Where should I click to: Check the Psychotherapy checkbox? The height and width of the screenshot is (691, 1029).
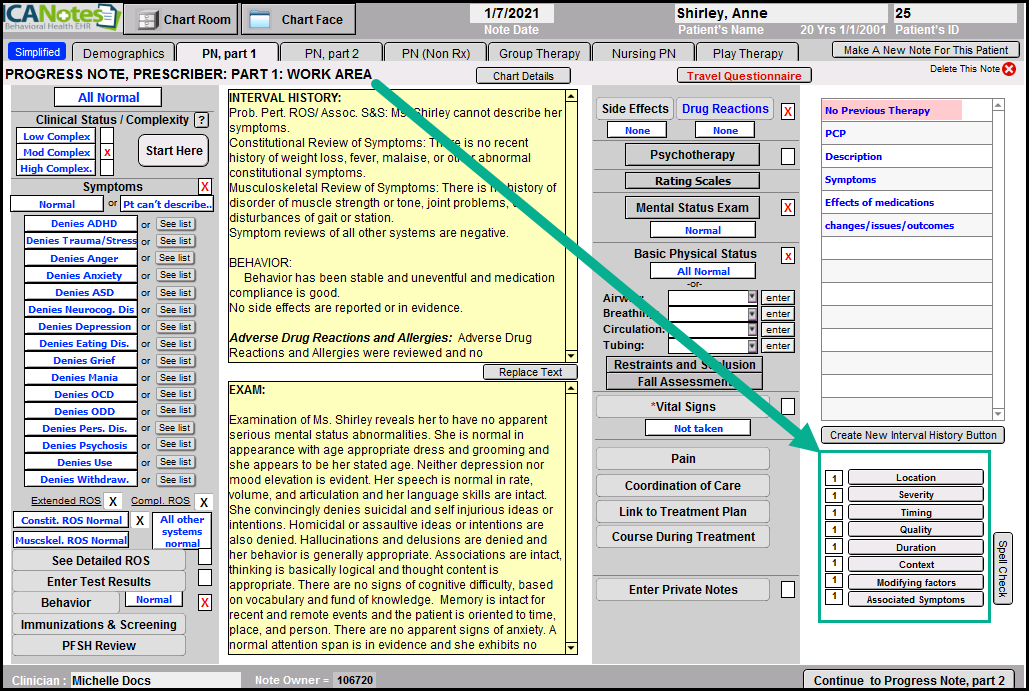[788, 156]
